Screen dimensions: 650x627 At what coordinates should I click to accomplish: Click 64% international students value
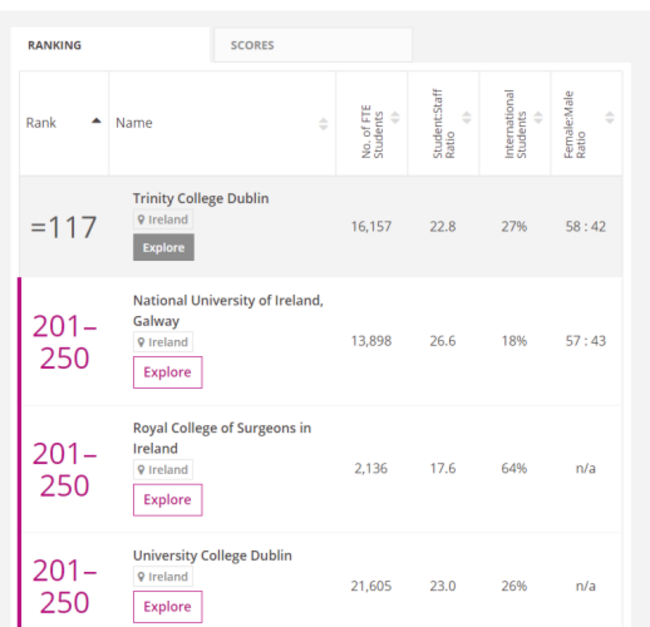point(514,468)
